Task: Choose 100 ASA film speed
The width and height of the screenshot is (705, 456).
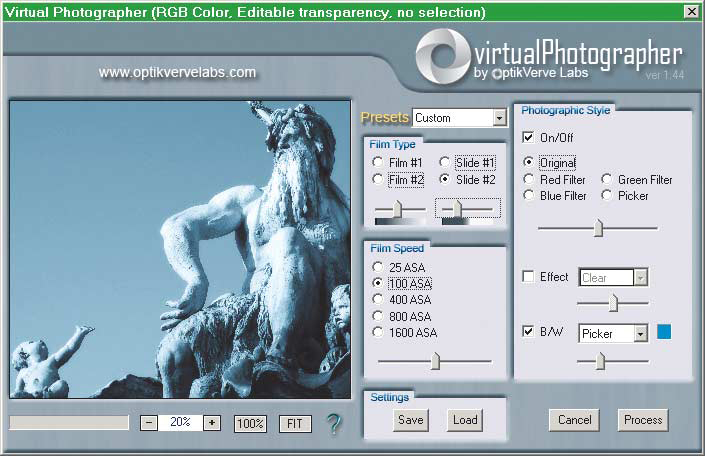Action: 402,283
